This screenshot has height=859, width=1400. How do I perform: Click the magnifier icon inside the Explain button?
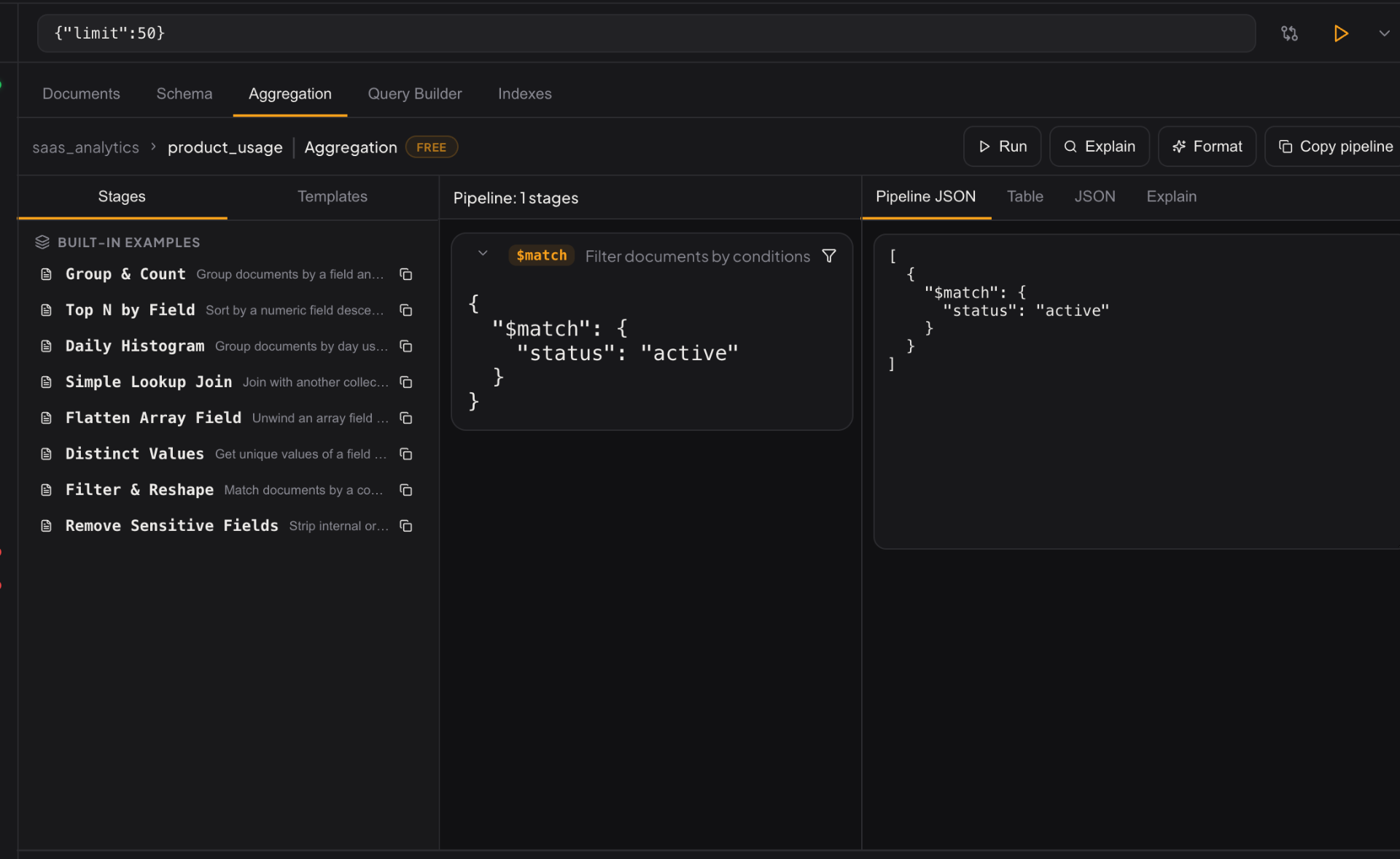[1070, 147]
